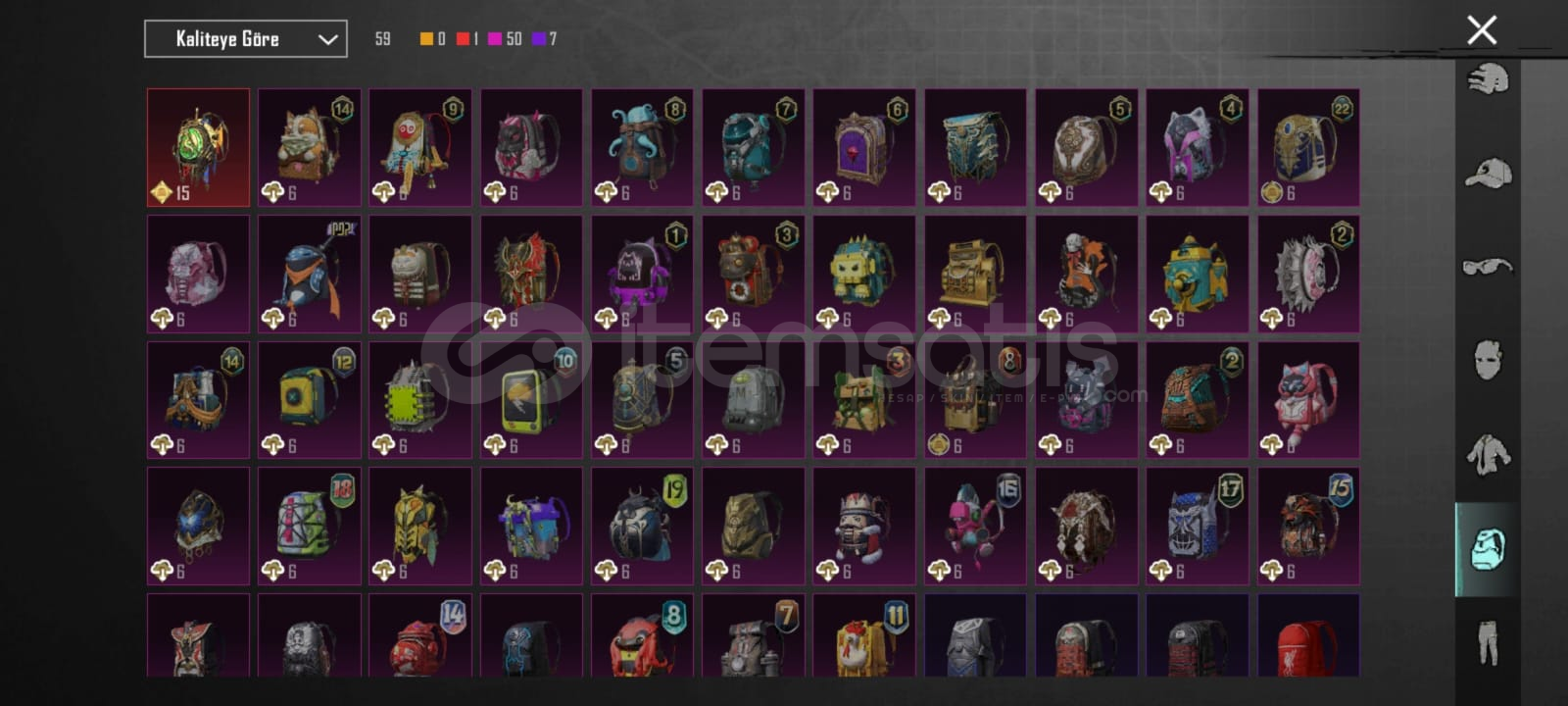The width and height of the screenshot is (1568, 706).
Task: Select the red-framed backpack costing 15
Action: click(x=199, y=148)
